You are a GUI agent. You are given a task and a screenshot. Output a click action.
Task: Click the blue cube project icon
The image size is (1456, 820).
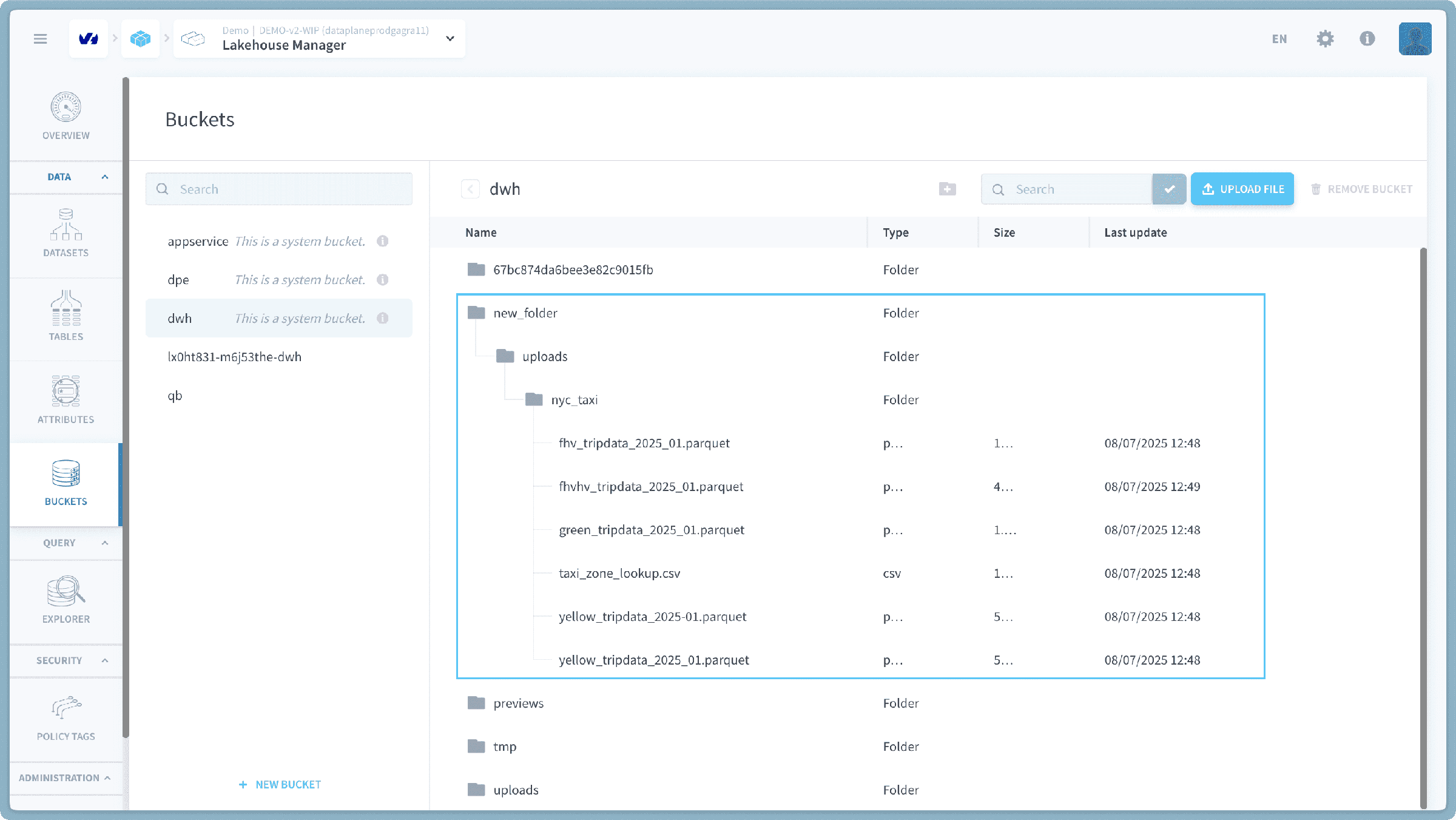pos(140,39)
